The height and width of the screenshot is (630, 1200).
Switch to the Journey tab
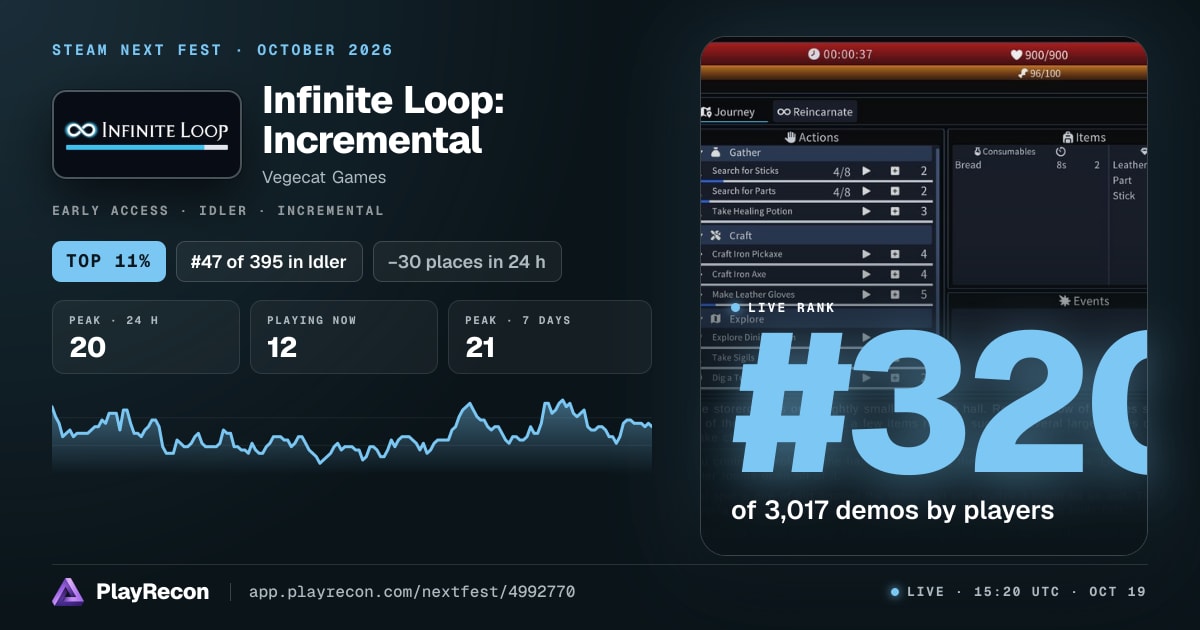point(733,112)
